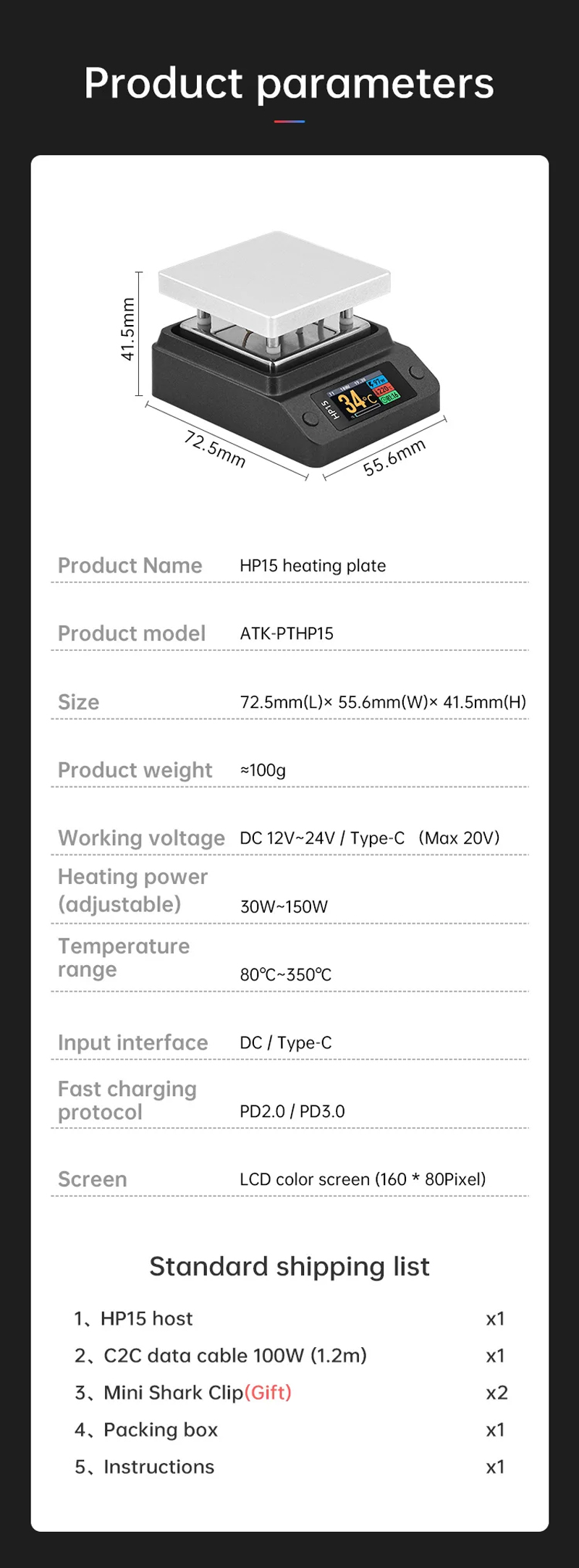579x1568 pixels.
Task: Click the "HP15 heating plate" product name value
Action: point(313,565)
